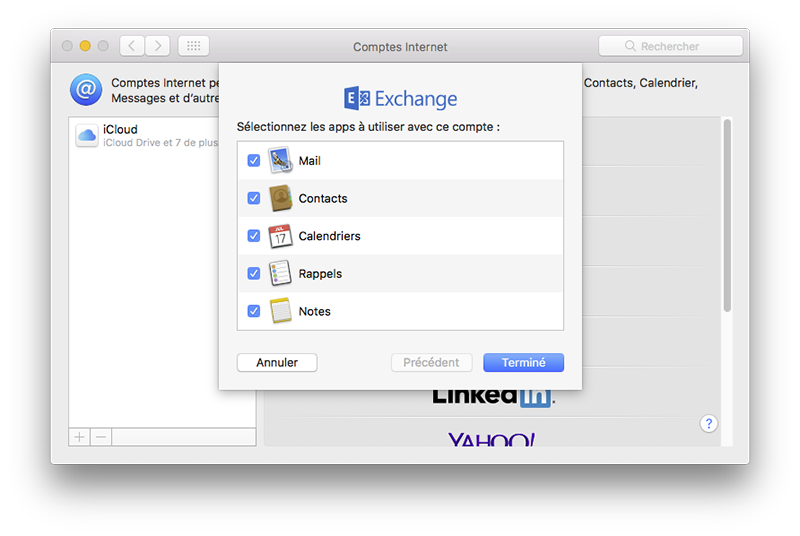Deselect the Notes checkbox
The height and width of the screenshot is (536, 800).
(x=254, y=311)
